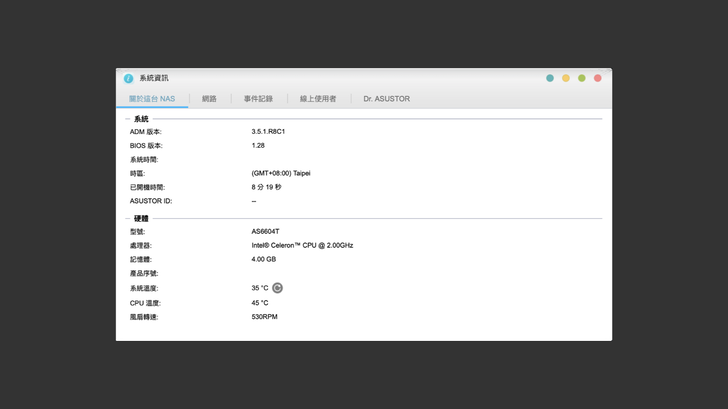Switch to the 網路 tab
This screenshot has height=409, width=728.
point(209,99)
